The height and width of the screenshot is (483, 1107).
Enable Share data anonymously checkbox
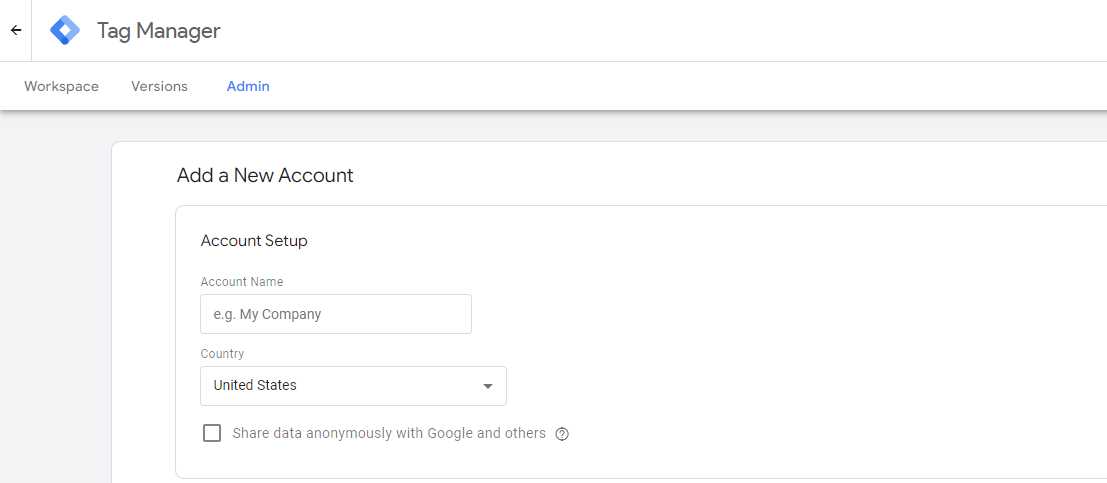pyautogui.click(x=212, y=433)
